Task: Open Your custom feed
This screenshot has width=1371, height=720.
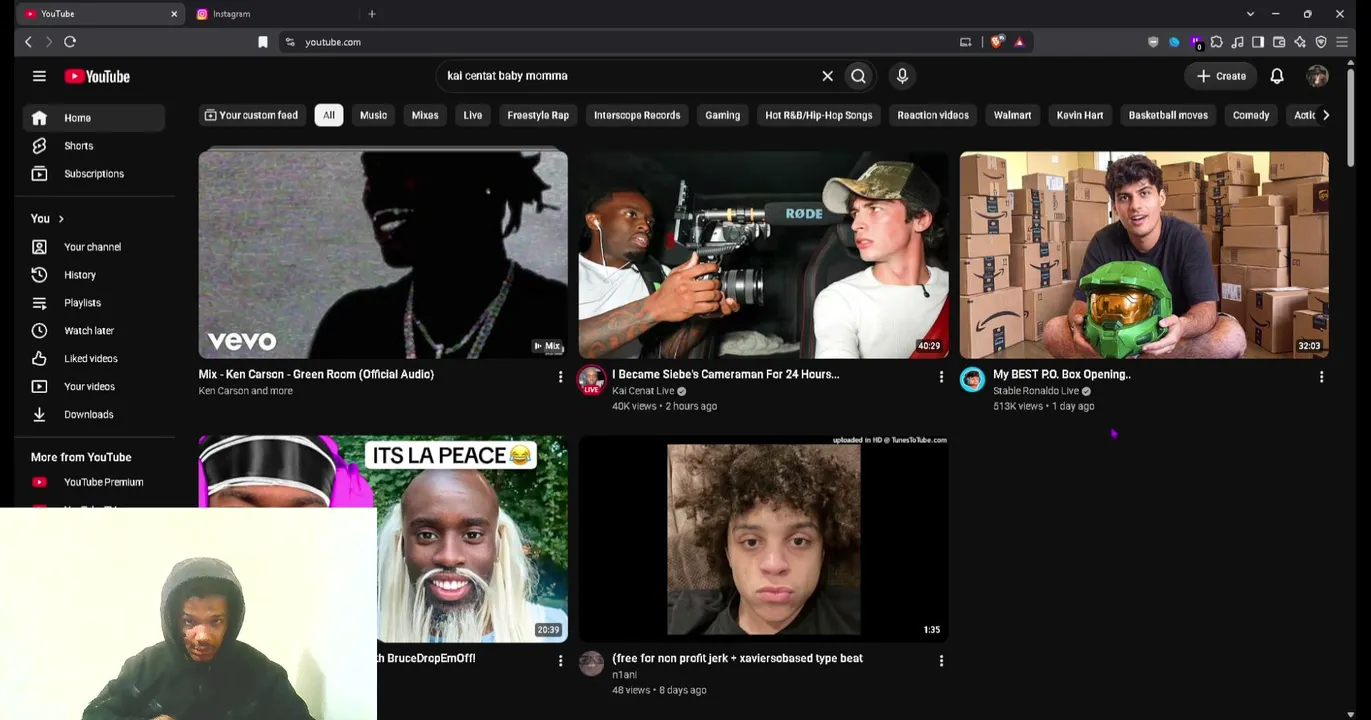Action: (x=251, y=115)
